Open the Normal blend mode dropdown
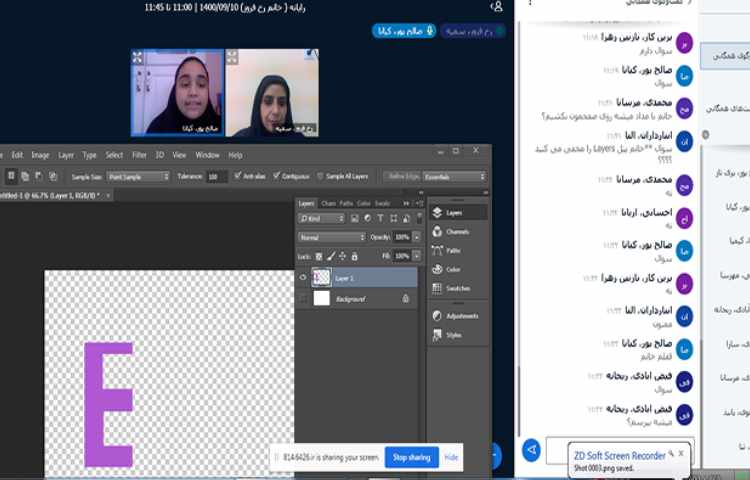750x480 pixels. pos(332,237)
